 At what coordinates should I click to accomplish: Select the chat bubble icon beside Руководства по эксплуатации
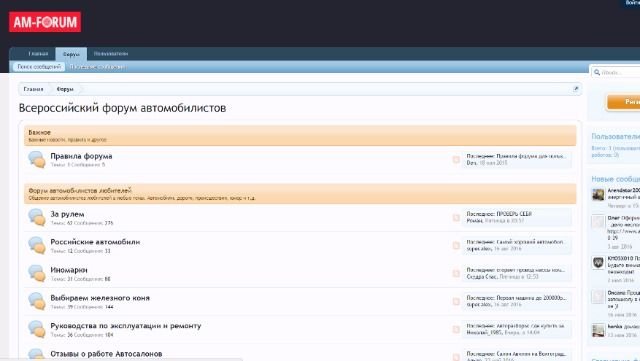coord(37,329)
